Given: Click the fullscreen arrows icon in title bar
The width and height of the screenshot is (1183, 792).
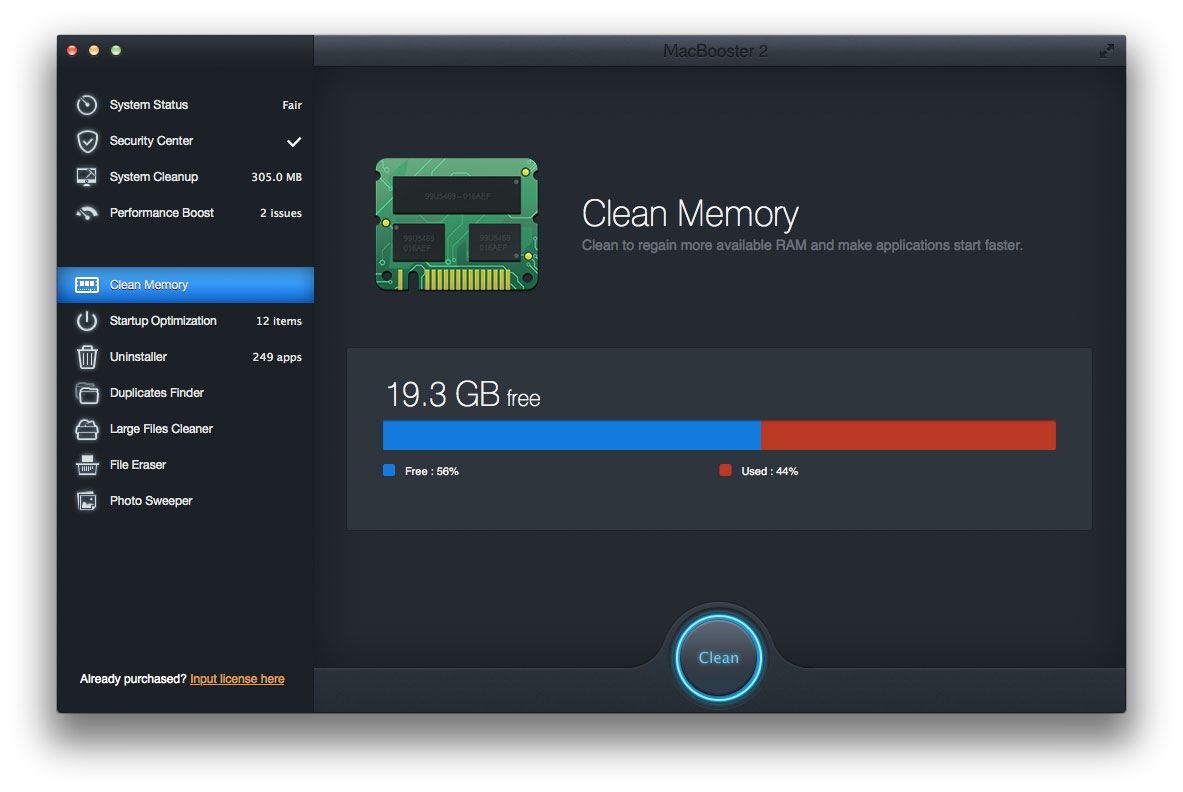Looking at the screenshot, I should coord(1107,51).
